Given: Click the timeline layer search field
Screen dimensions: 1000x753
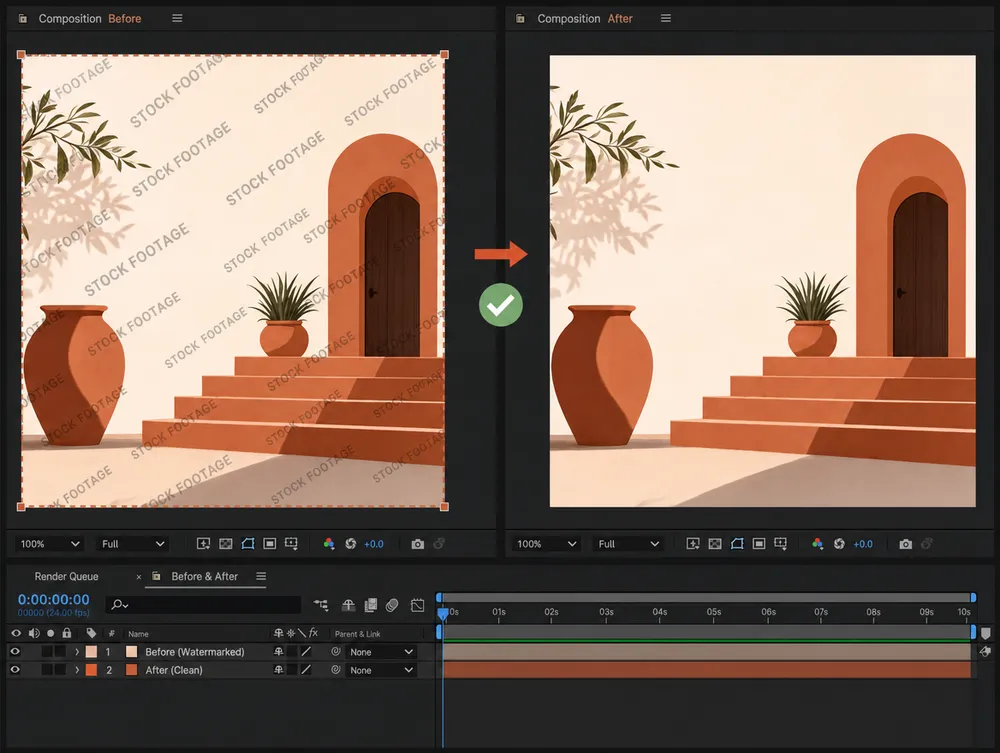Looking at the screenshot, I should (x=203, y=604).
